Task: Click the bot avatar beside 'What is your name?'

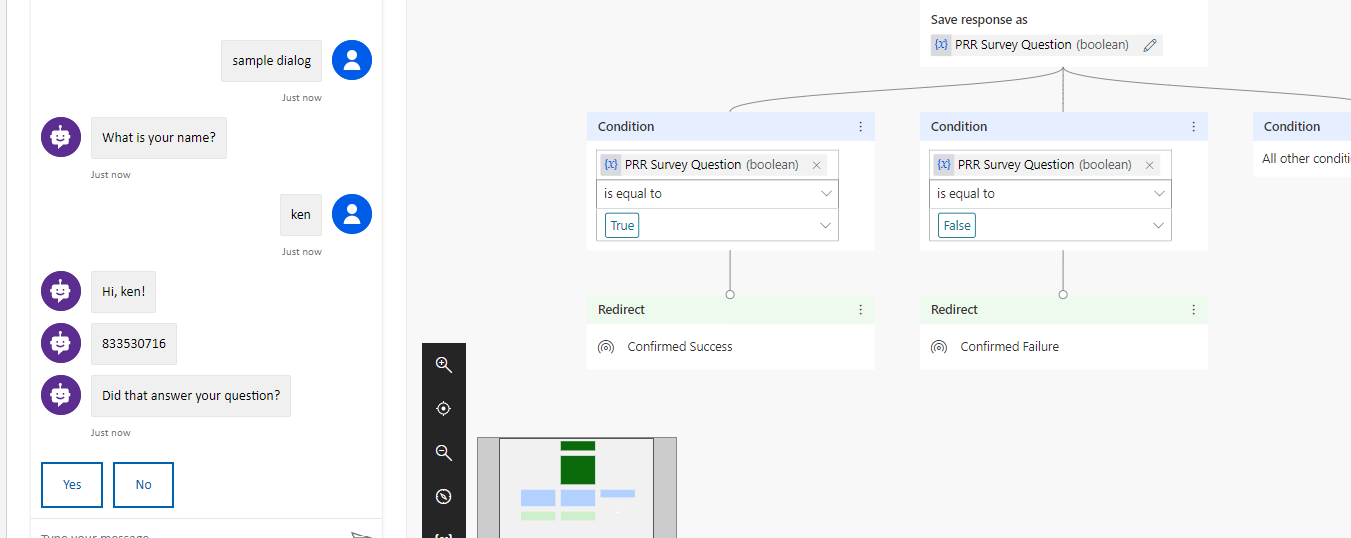Action: click(61, 137)
